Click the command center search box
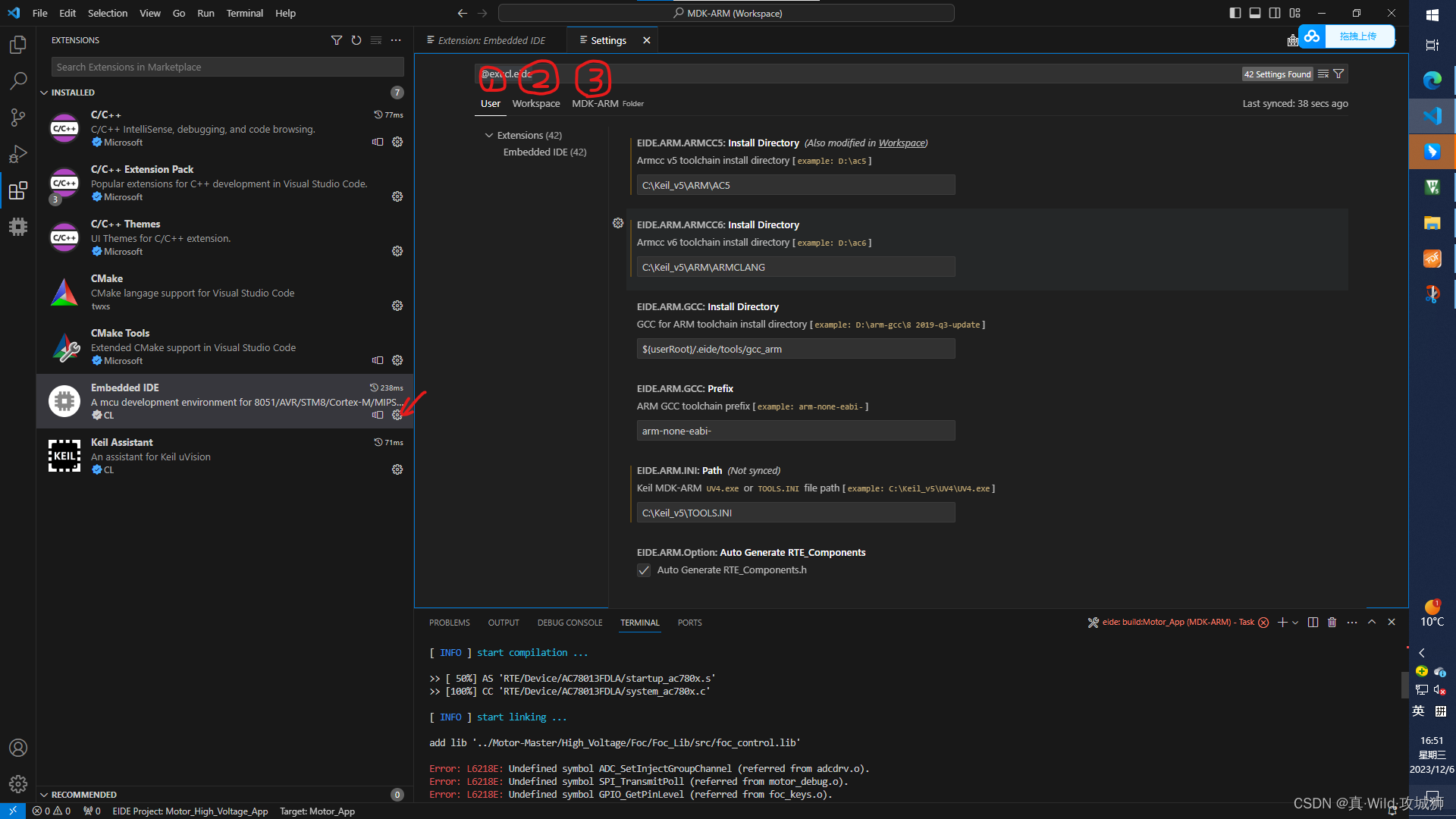1456x819 pixels. click(x=726, y=13)
